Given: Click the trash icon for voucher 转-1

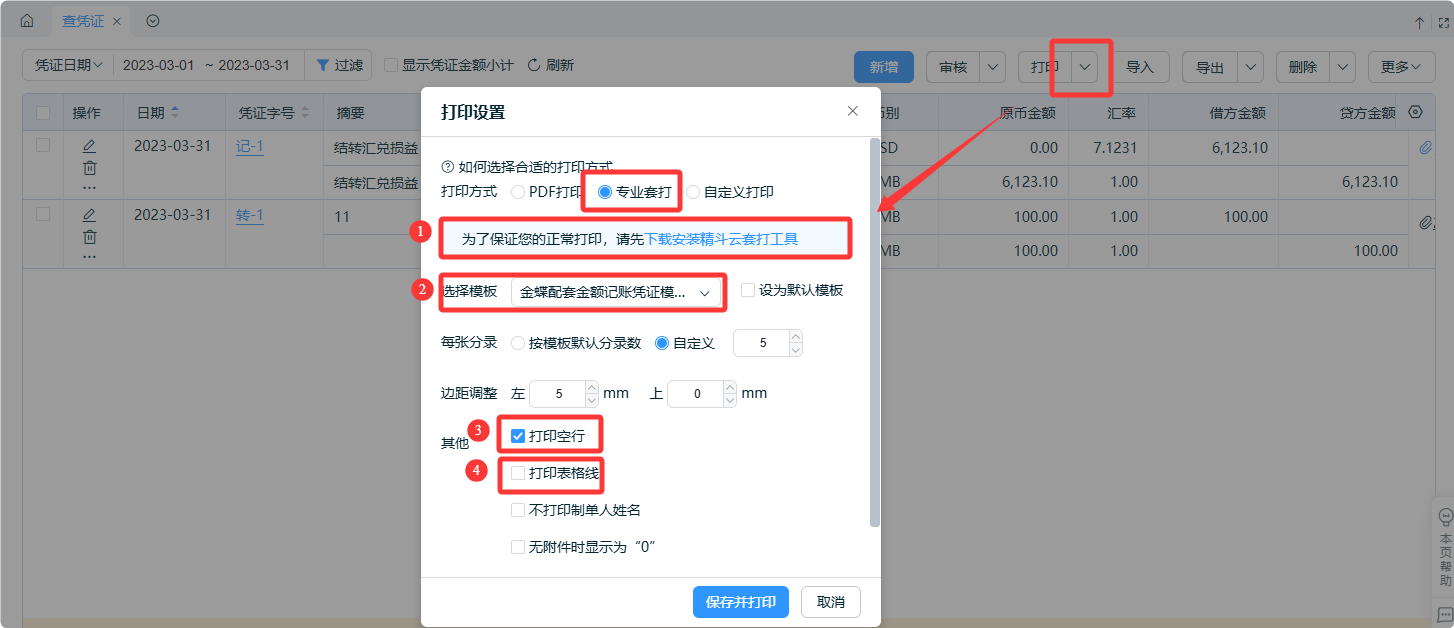Looking at the screenshot, I should [89, 236].
